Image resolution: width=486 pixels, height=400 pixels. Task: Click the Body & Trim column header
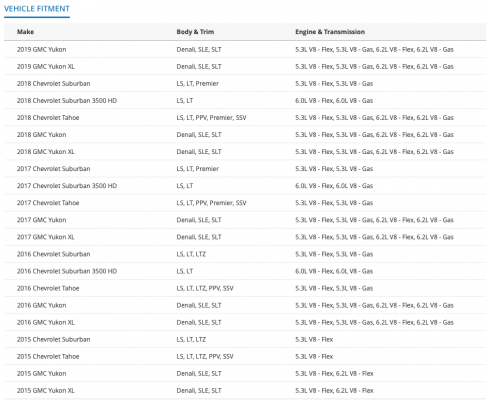pyautogui.click(x=195, y=32)
